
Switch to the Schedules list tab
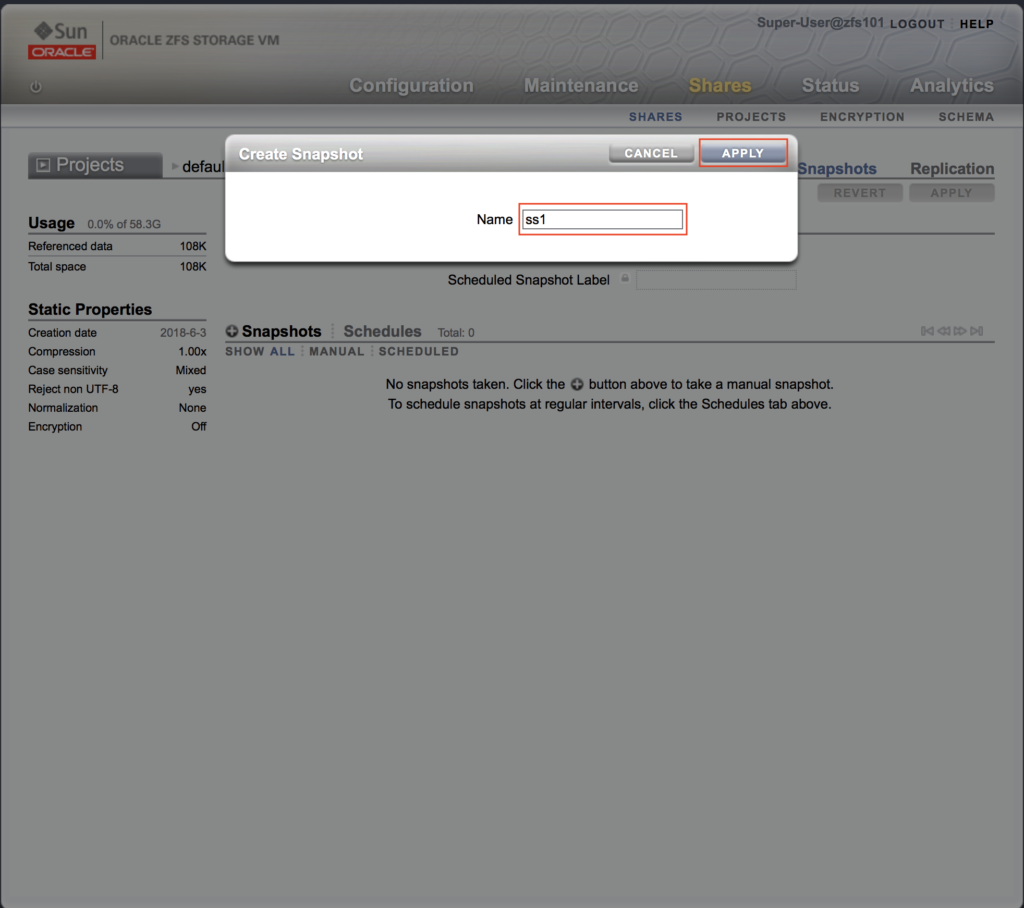tap(382, 331)
